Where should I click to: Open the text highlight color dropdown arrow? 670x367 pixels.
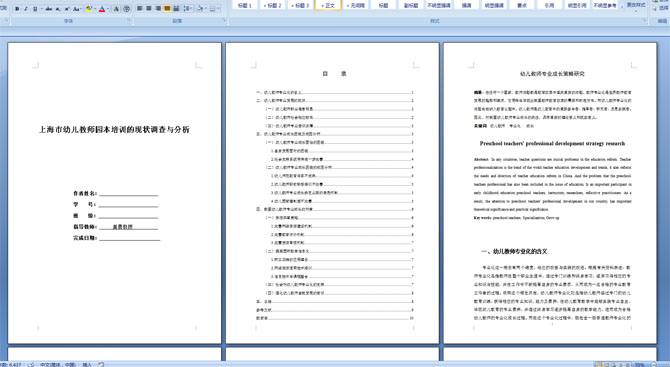[x=95, y=9]
